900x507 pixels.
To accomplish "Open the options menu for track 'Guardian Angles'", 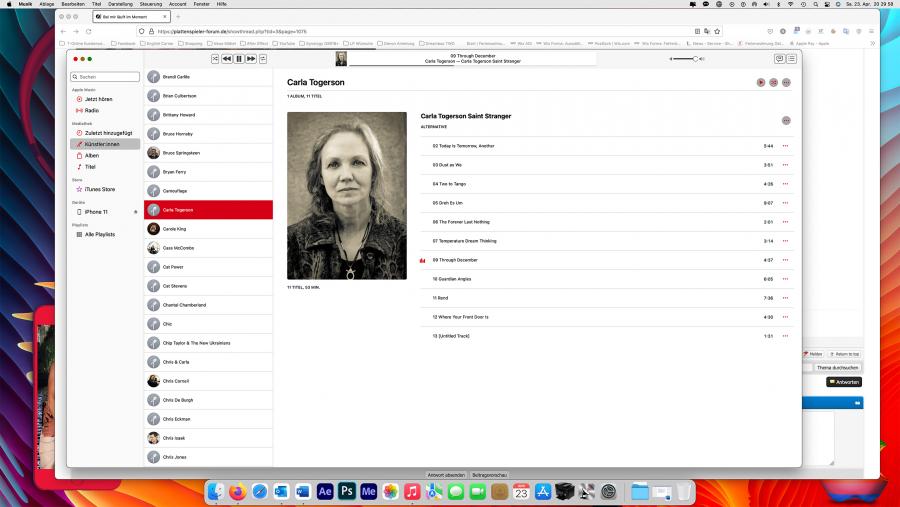I will (785, 279).
